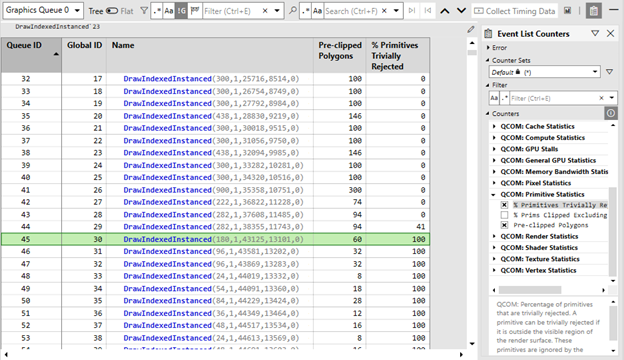Click Collect Timing Data button
Viewport: 624px width, 360px height.
tap(515, 11)
